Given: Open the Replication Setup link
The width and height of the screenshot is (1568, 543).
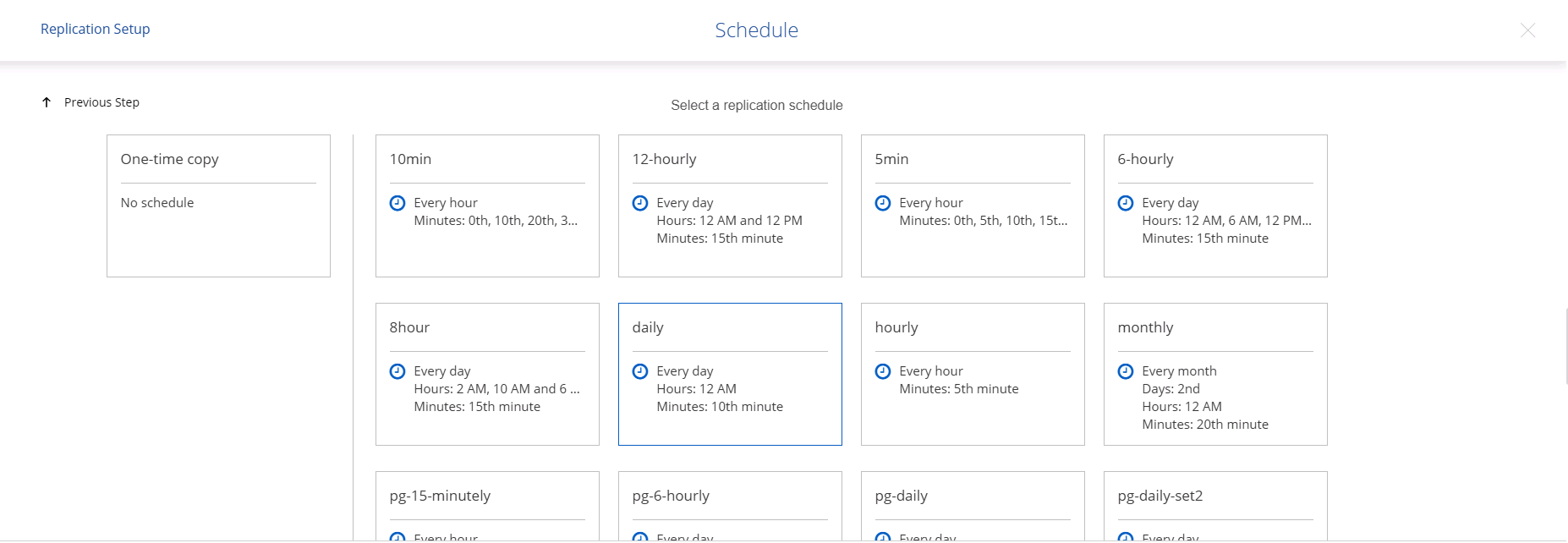Looking at the screenshot, I should click(95, 29).
